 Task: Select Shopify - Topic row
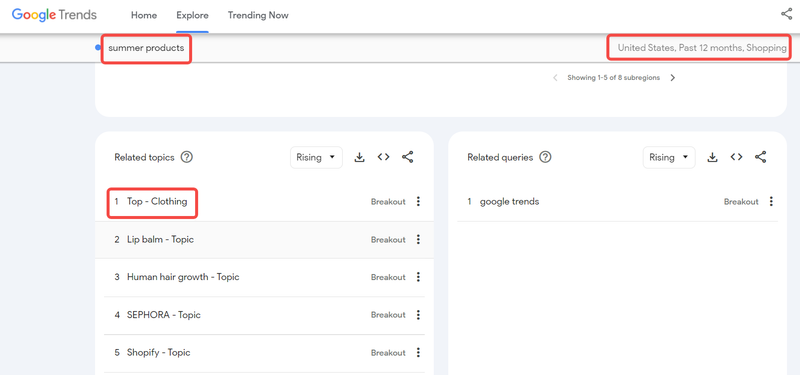(264, 353)
